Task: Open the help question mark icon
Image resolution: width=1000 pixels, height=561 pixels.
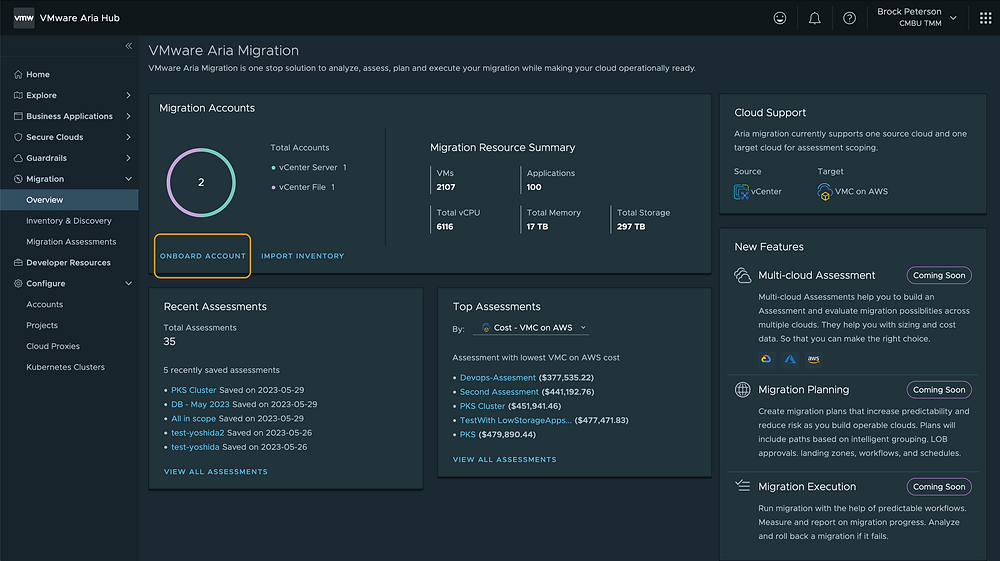Action: pyautogui.click(x=849, y=18)
